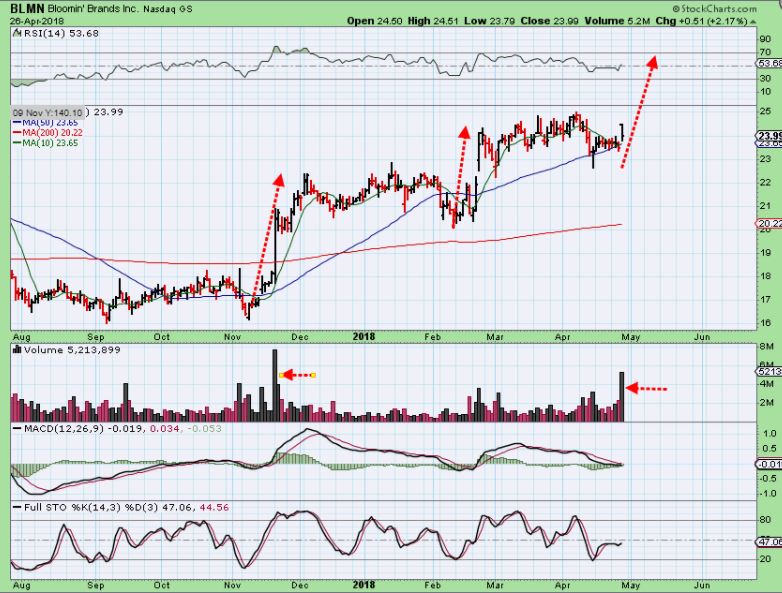Click the 09 Nov Y:140.10 tooltip
Image resolution: width=782 pixels, height=593 pixels.
click(47, 113)
